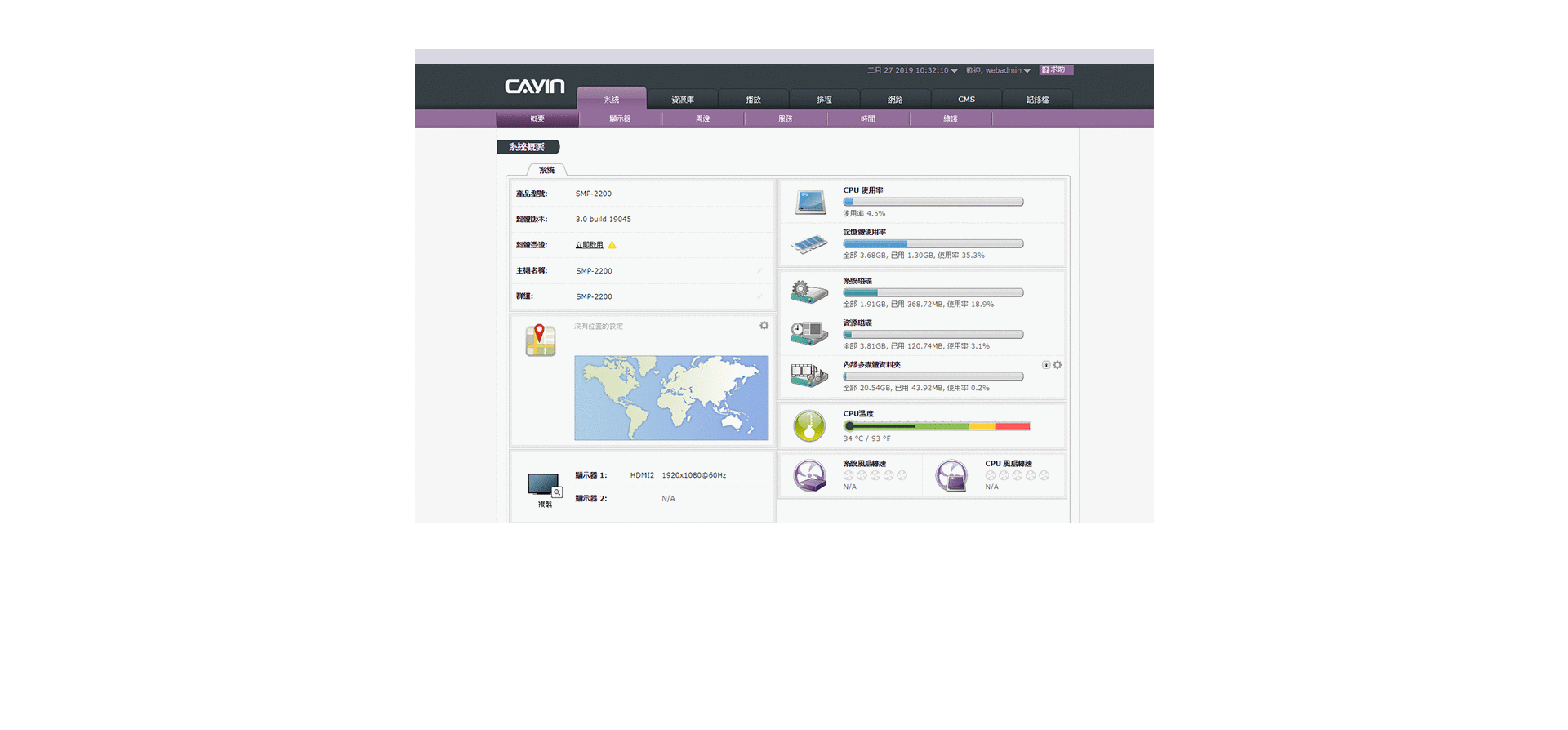Click the 沒有位置的設定 text
The image size is (1568, 730).
pos(599,327)
